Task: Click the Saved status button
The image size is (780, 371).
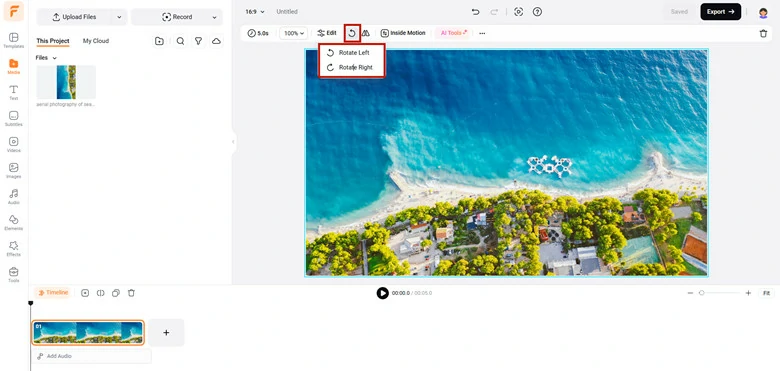Action: 679,12
